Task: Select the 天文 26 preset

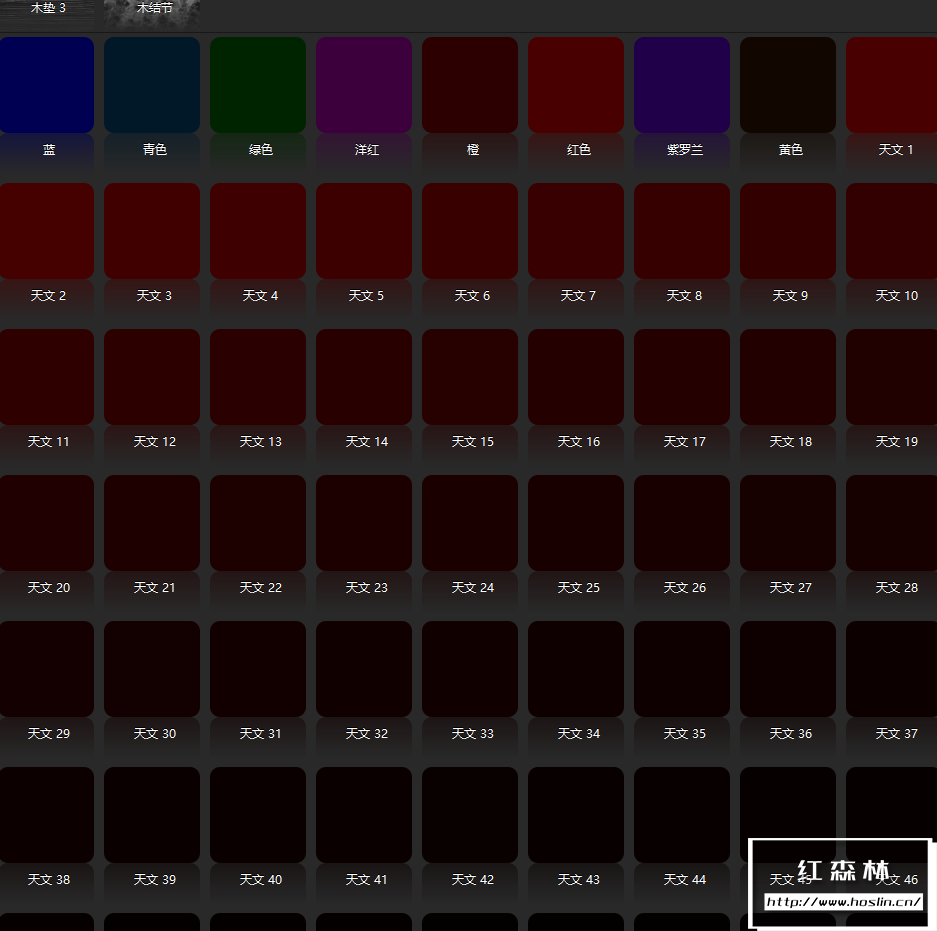Action: click(x=682, y=523)
